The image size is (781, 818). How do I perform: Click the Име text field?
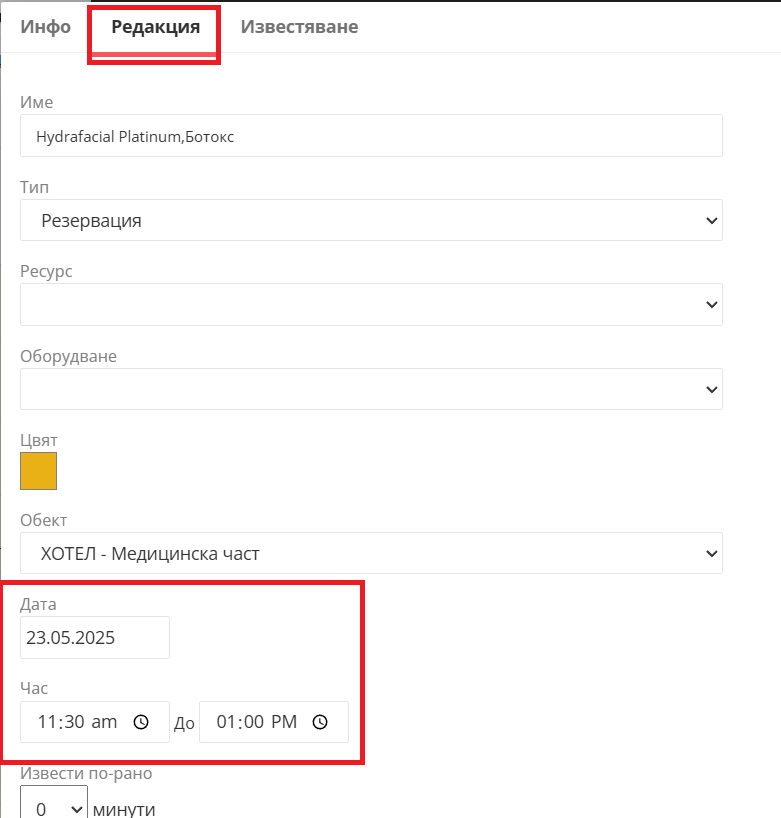pyautogui.click(x=371, y=136)
